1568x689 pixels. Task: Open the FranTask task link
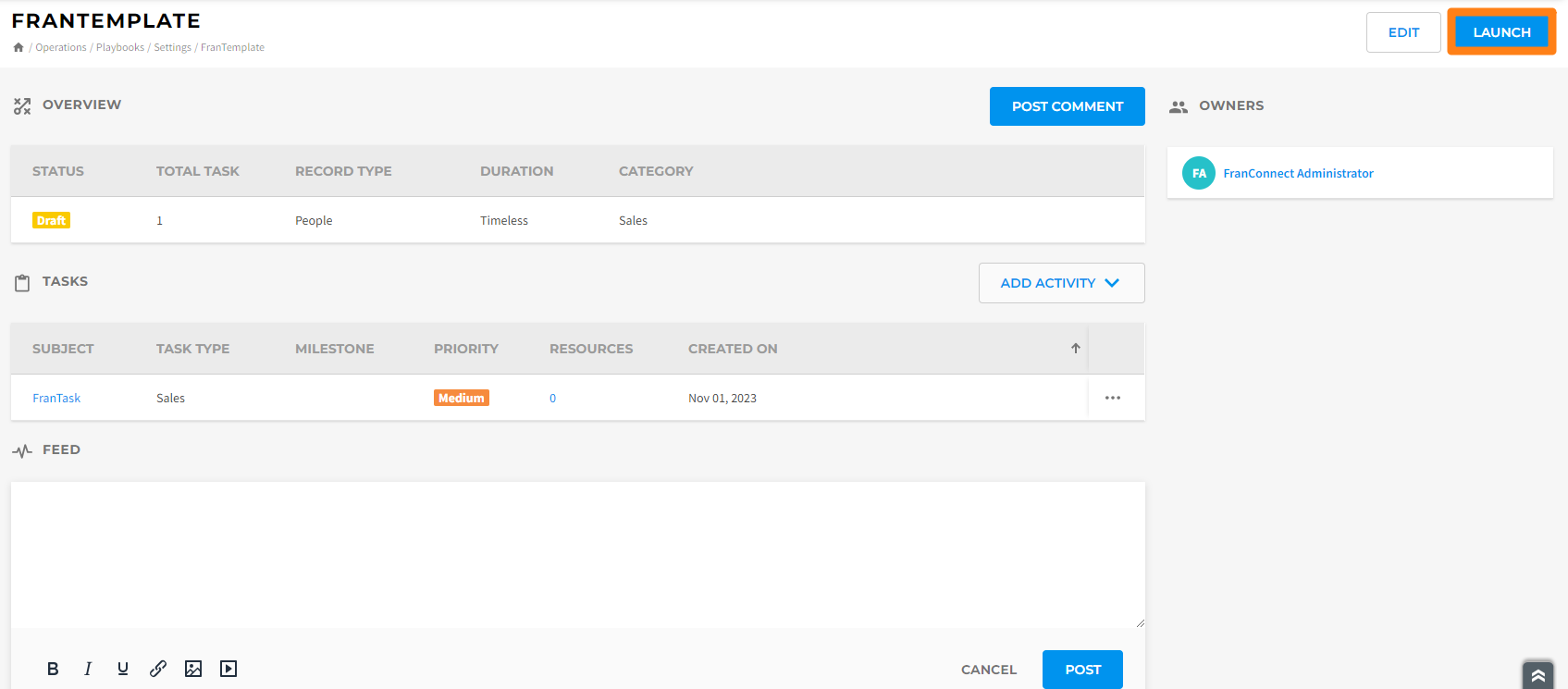[56, 398]
